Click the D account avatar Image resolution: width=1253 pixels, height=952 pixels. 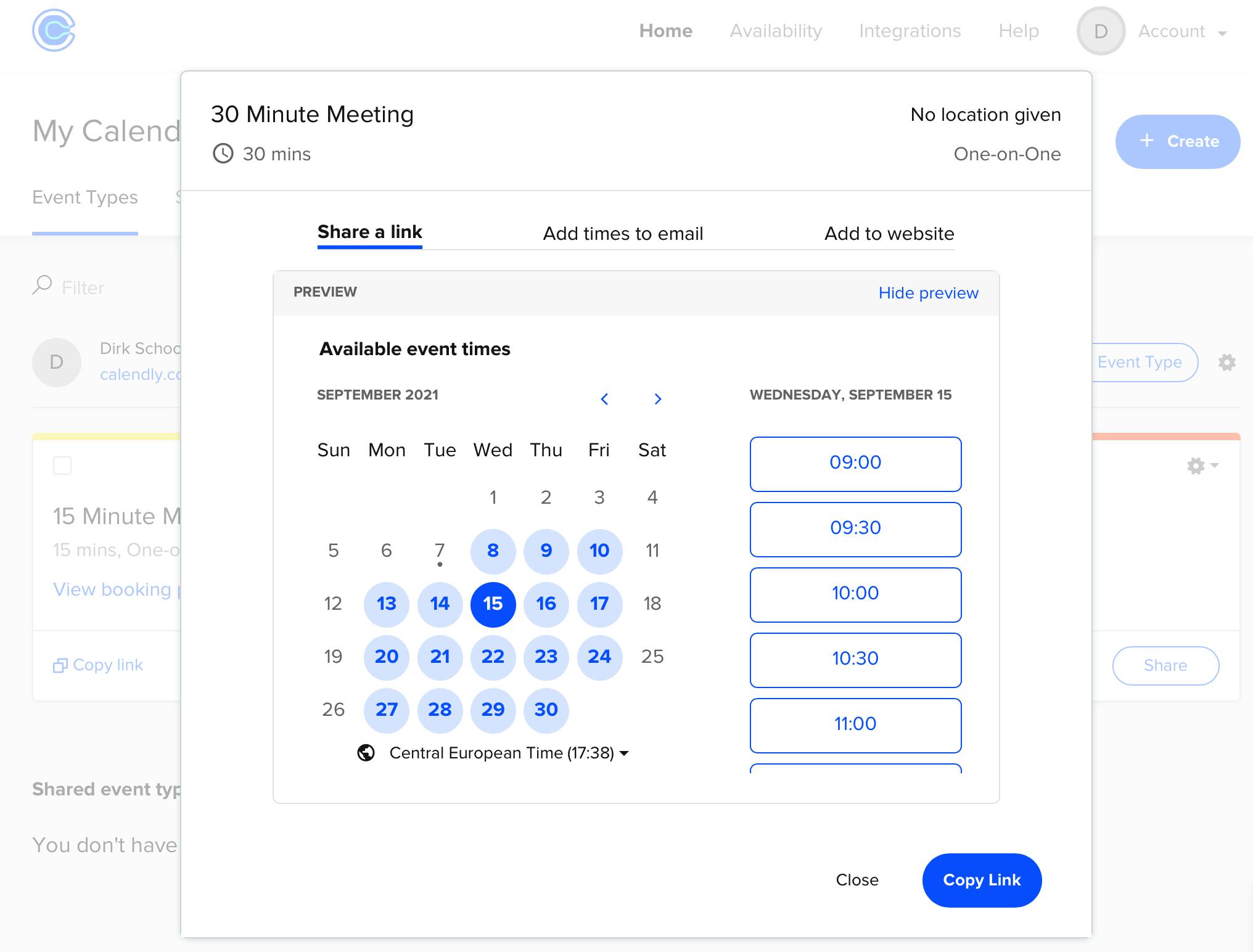(1101, 31)
